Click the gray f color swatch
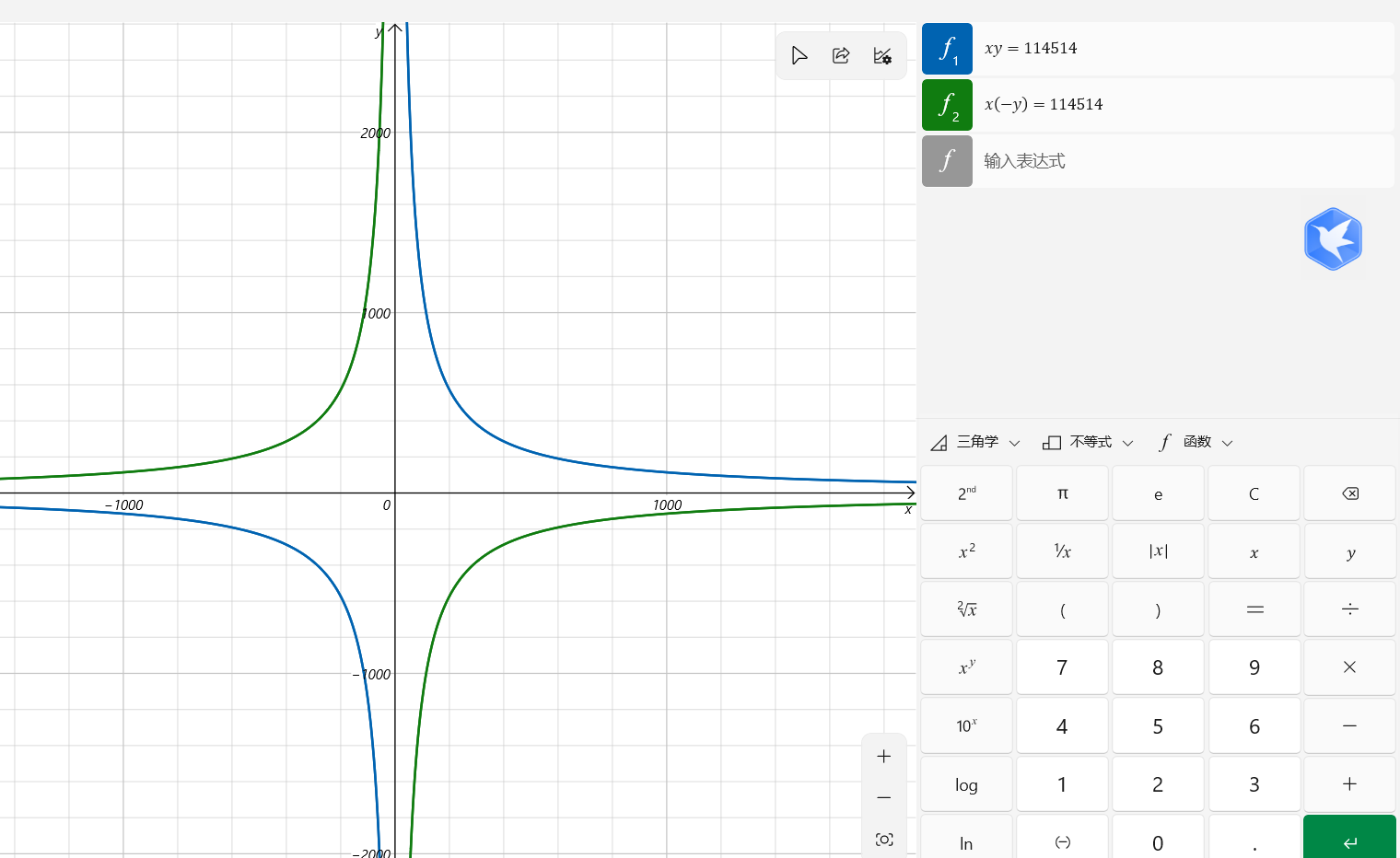This screenshot has width=1400, height=858. (947, 161)
